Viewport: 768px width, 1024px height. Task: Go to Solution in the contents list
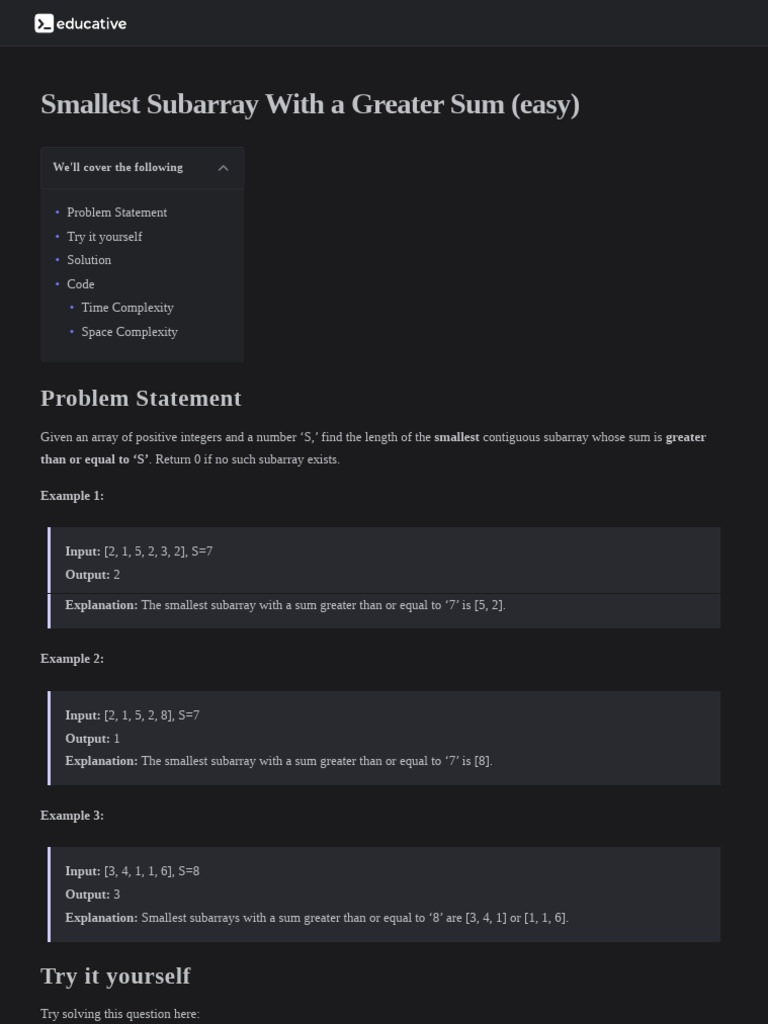pos(89,260)
